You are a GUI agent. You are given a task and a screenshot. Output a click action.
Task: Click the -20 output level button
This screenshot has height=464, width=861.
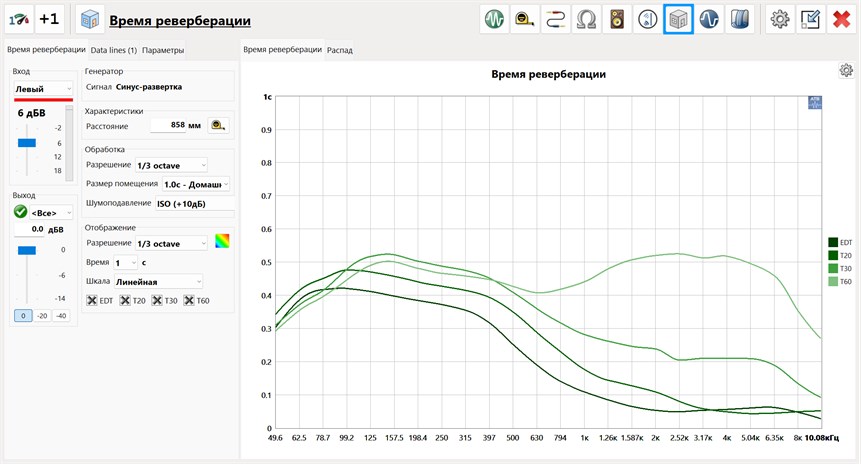[42, 316]
